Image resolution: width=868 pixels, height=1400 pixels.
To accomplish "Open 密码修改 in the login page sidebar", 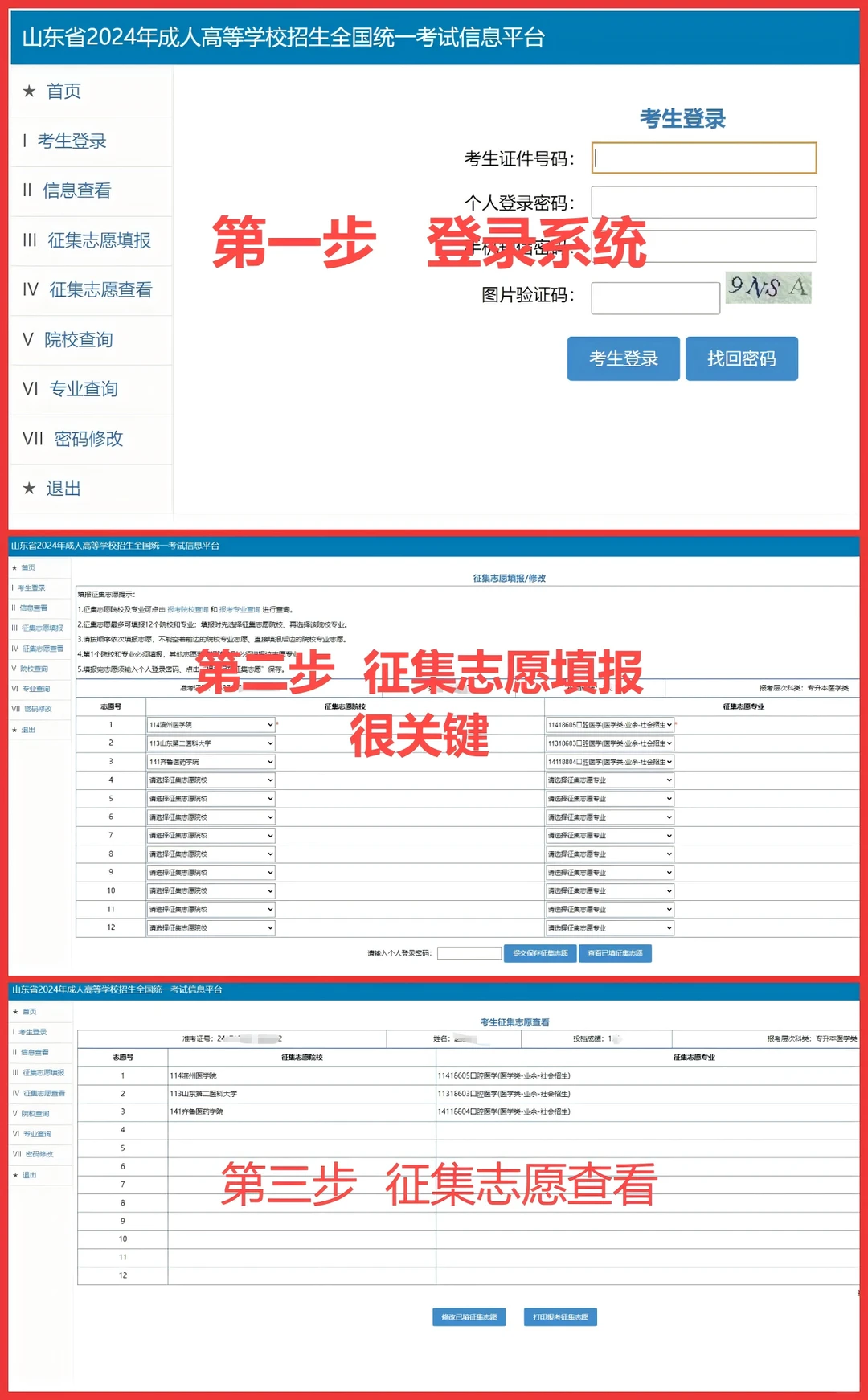I will (88, 439).
